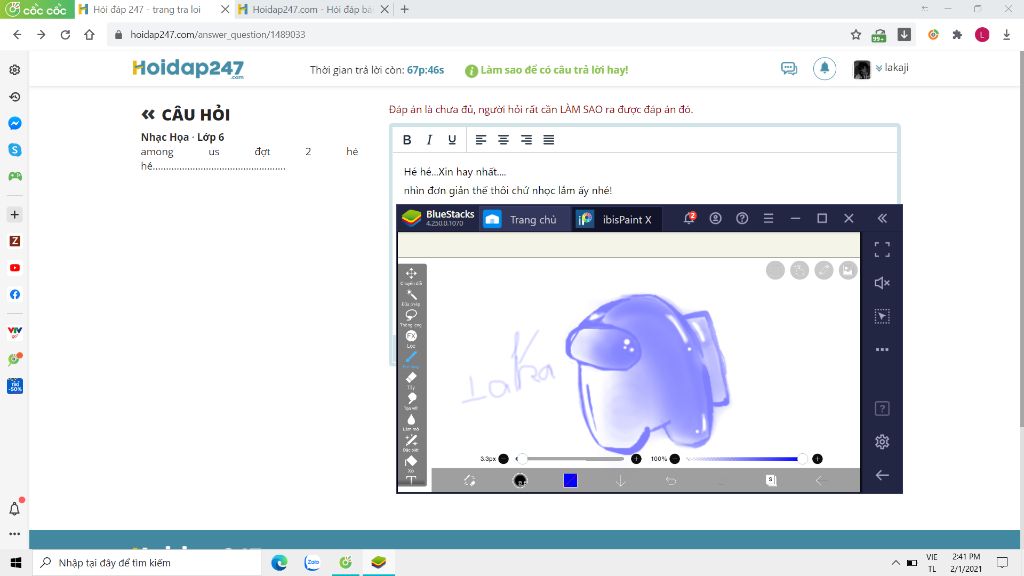
Task: Open Facebook in the Coc Coc sidebar
Action: click(x=14, y=295)
